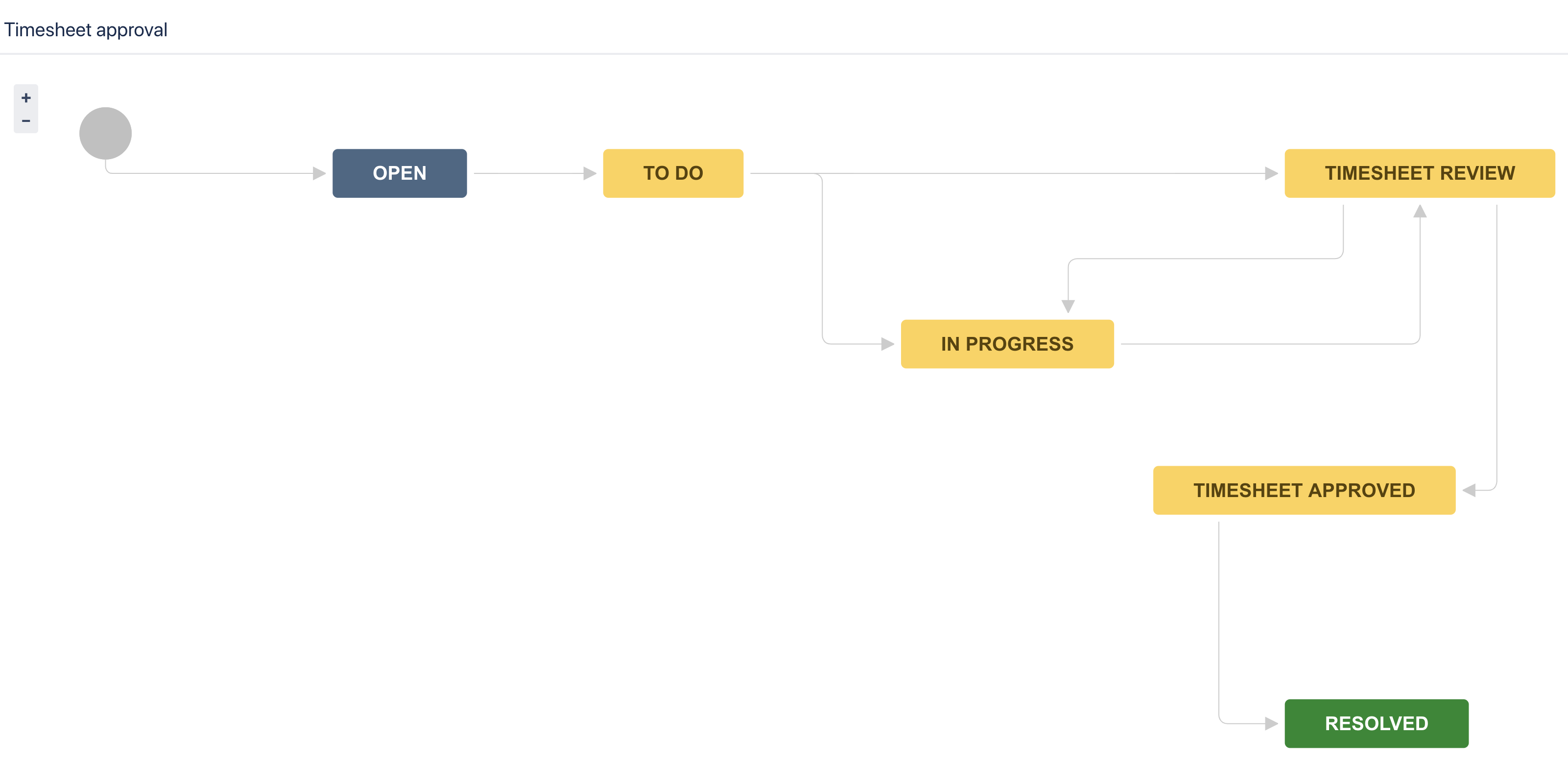Select the grey initial start circle node

105,133
